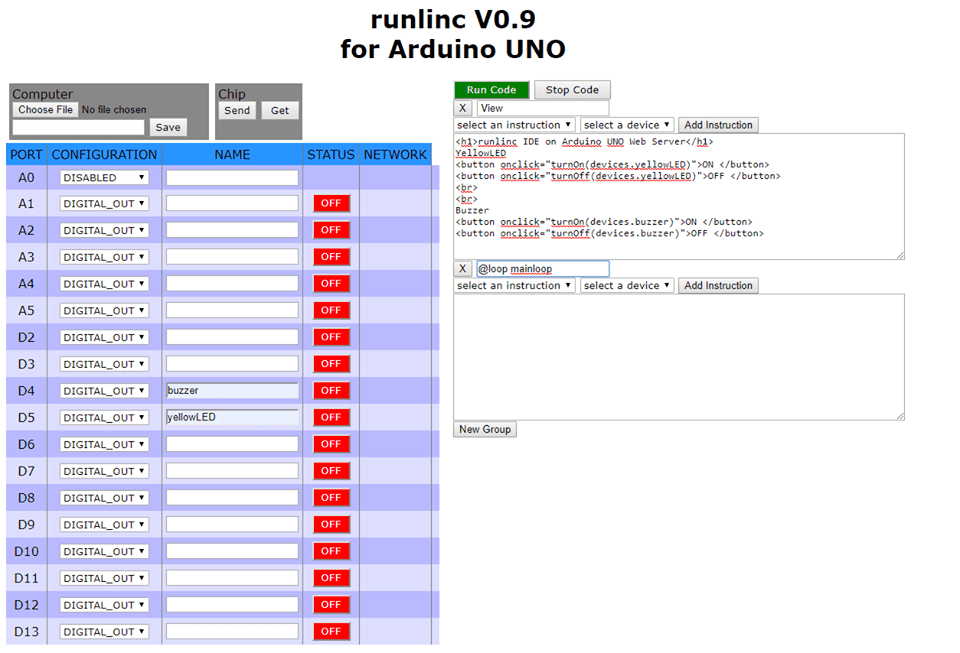Viewport: 960px width, 653px height.
Task: Toggle the OFF status of port A5
Action: coord(331,310)
